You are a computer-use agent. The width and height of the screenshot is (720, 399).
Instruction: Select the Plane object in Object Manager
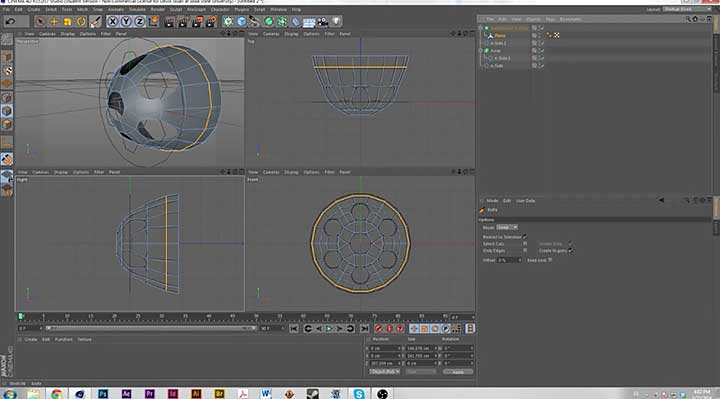coord(500,35)
